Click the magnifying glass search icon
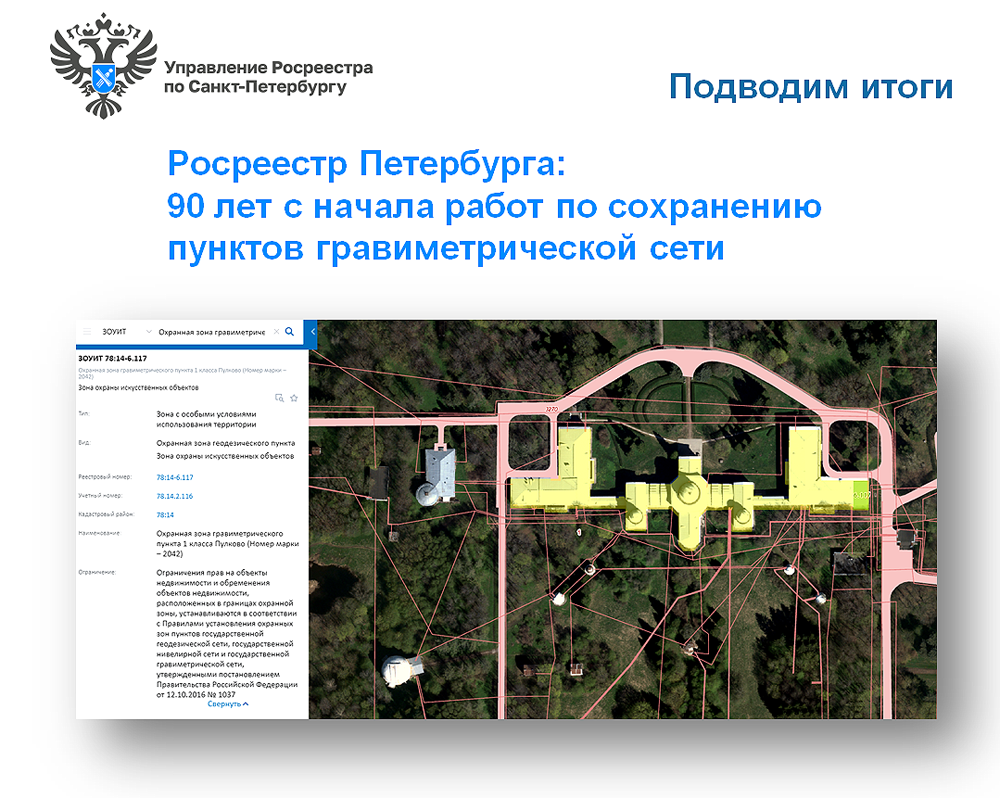This screenshot has width=1000, height=798. coord(290,331)
